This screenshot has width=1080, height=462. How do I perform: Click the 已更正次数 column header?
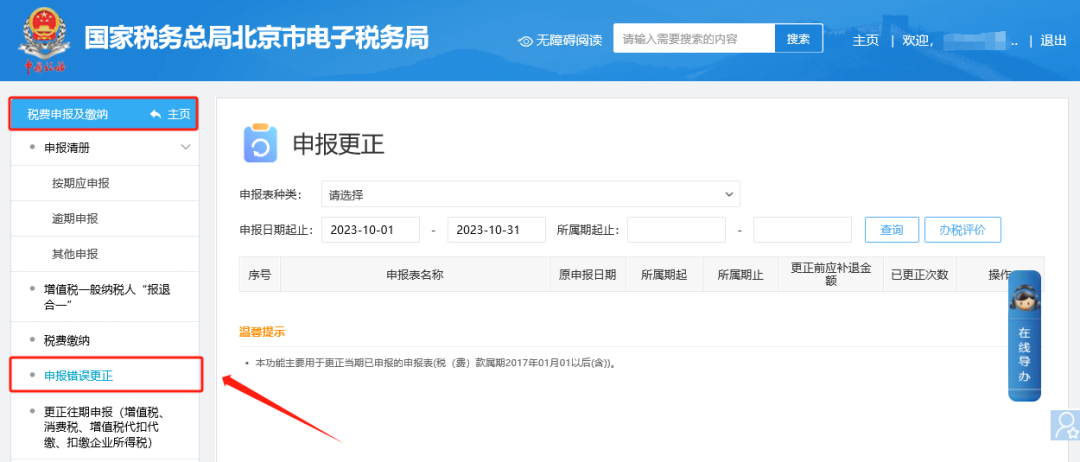920,274
